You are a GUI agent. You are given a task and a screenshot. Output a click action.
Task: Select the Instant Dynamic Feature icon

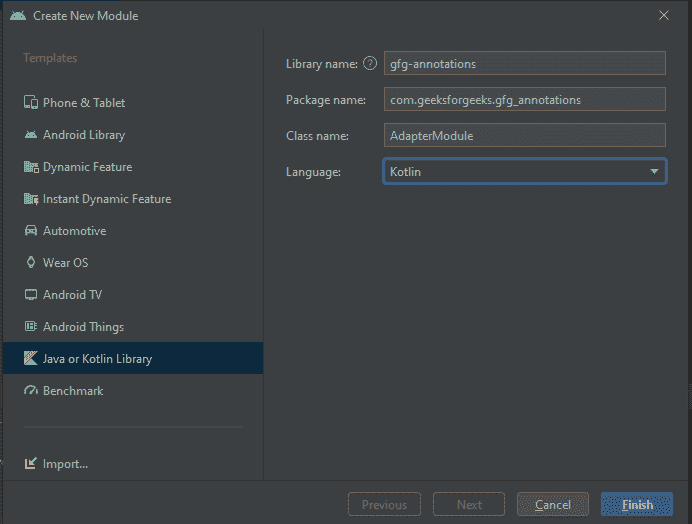point(31,199)
